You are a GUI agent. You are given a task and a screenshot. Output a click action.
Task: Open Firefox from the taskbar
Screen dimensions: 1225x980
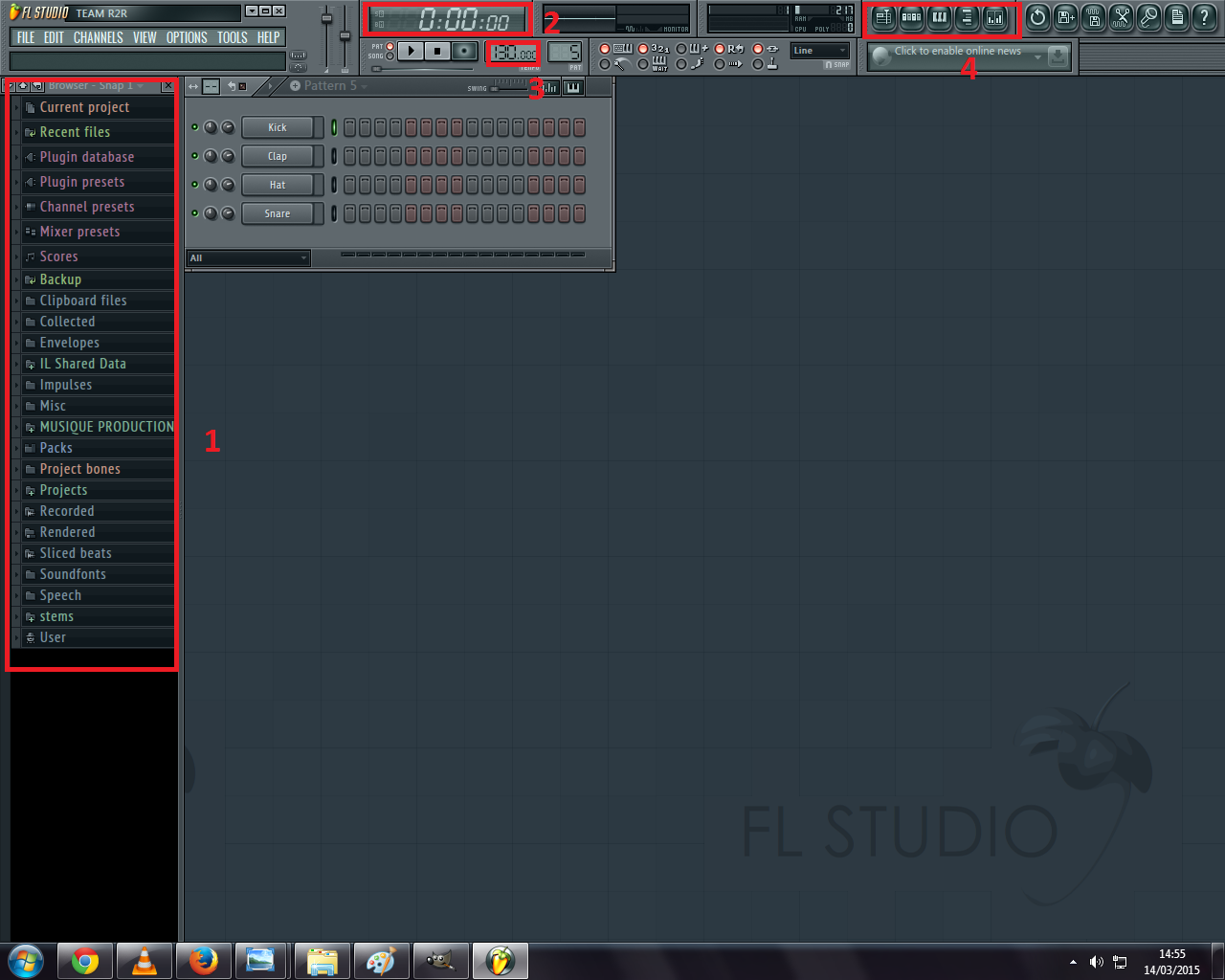pos(203,961)
